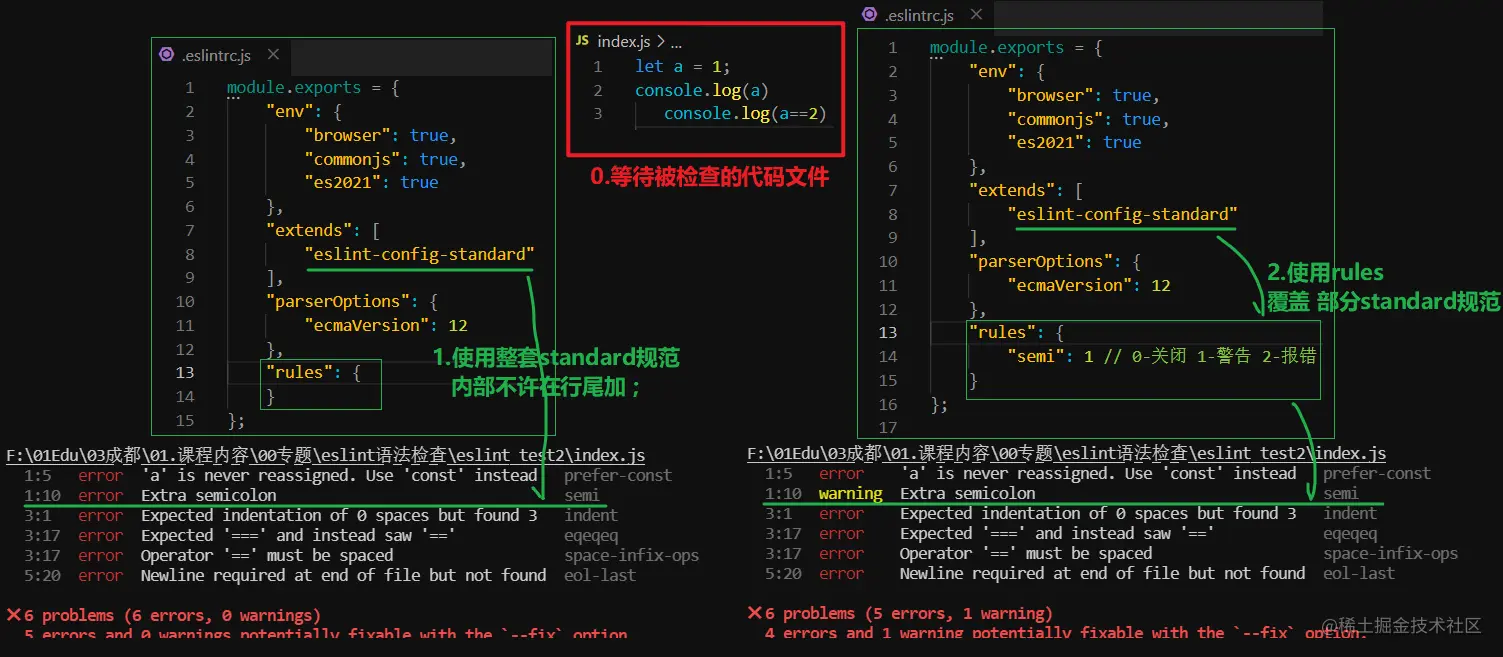The image size is (1503, 657).
Task: Click "eslint-config-standard" string in the right editor
Action: point(1123,214)
